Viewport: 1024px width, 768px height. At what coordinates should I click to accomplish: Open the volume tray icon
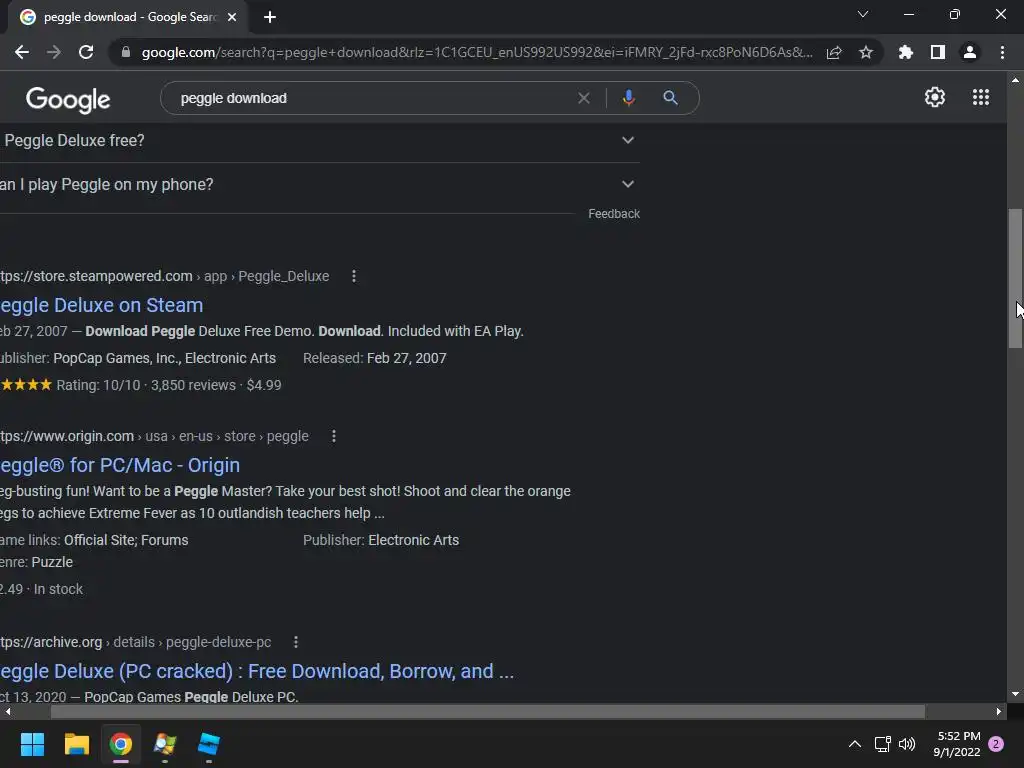(x=907, y=744)
